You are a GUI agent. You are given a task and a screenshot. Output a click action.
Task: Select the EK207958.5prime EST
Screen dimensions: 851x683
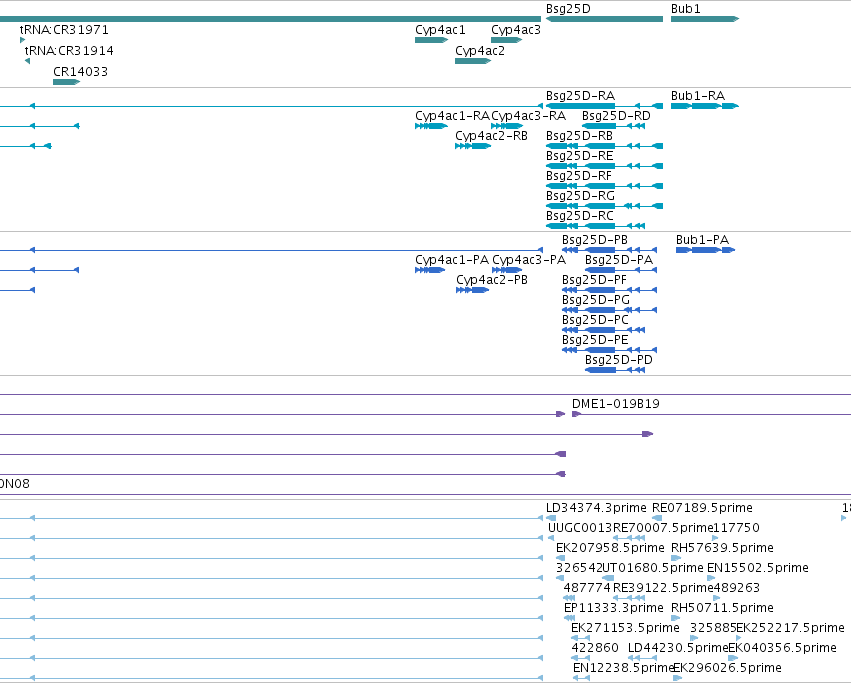point(560,558)
